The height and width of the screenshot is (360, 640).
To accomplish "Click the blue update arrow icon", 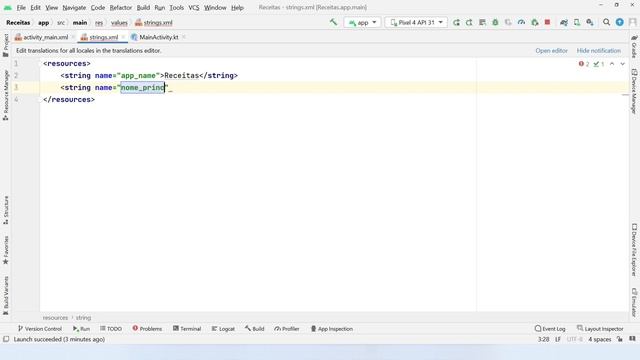I will coord(620,22).
